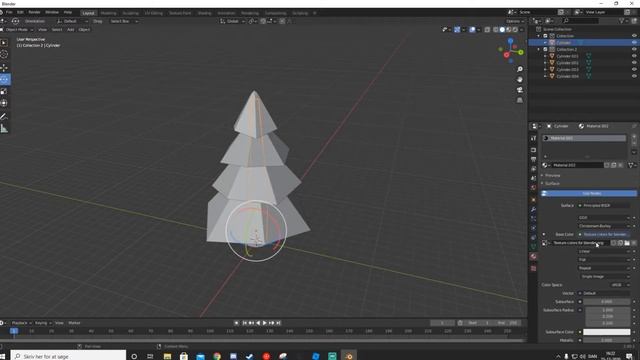Image resolution: width=640 pixels, height=360 pixels.
Task: Open Texture properties tab icon
Action: click(533, 269)
